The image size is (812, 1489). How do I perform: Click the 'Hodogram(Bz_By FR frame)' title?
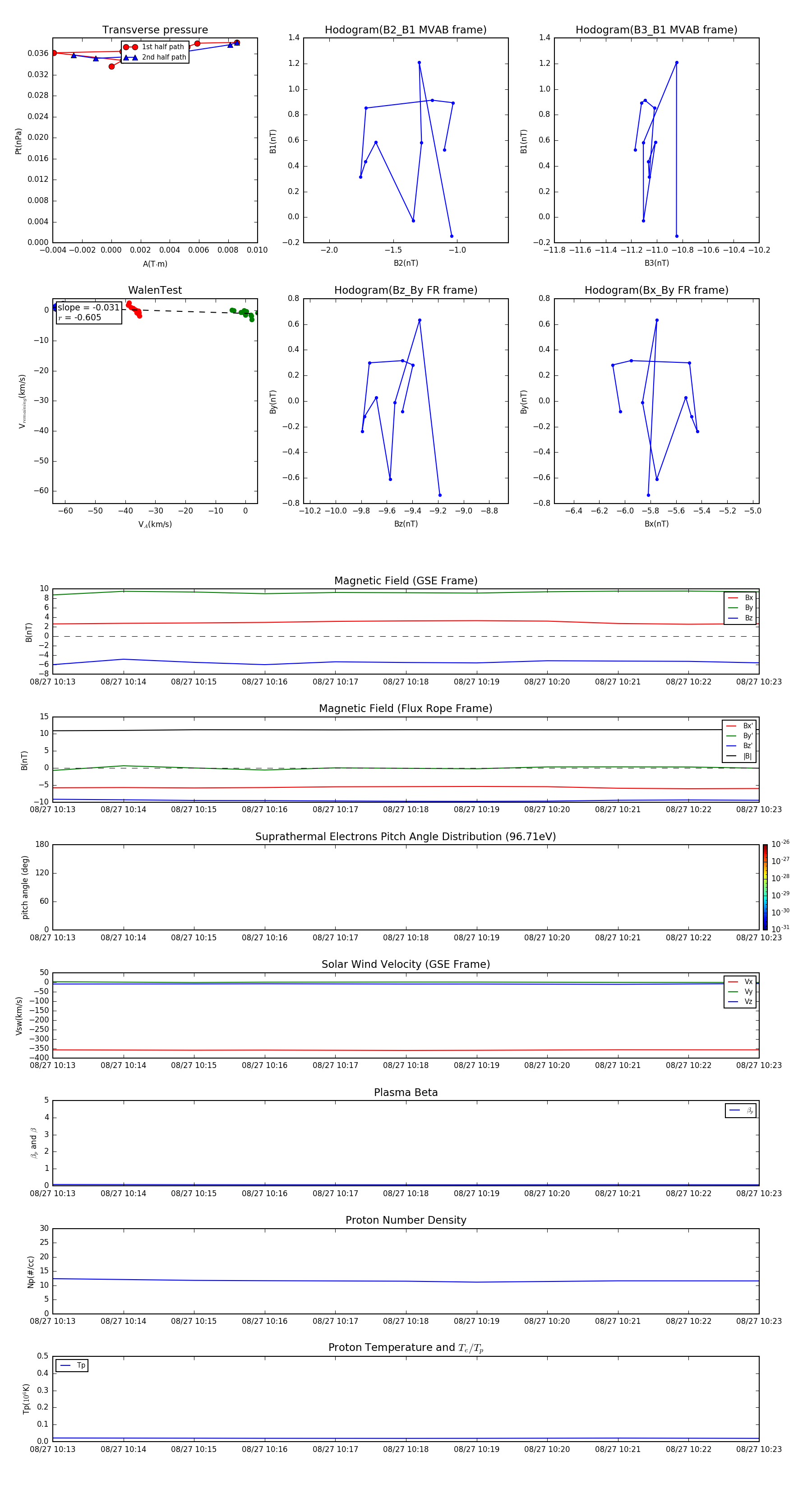[406, 290]
